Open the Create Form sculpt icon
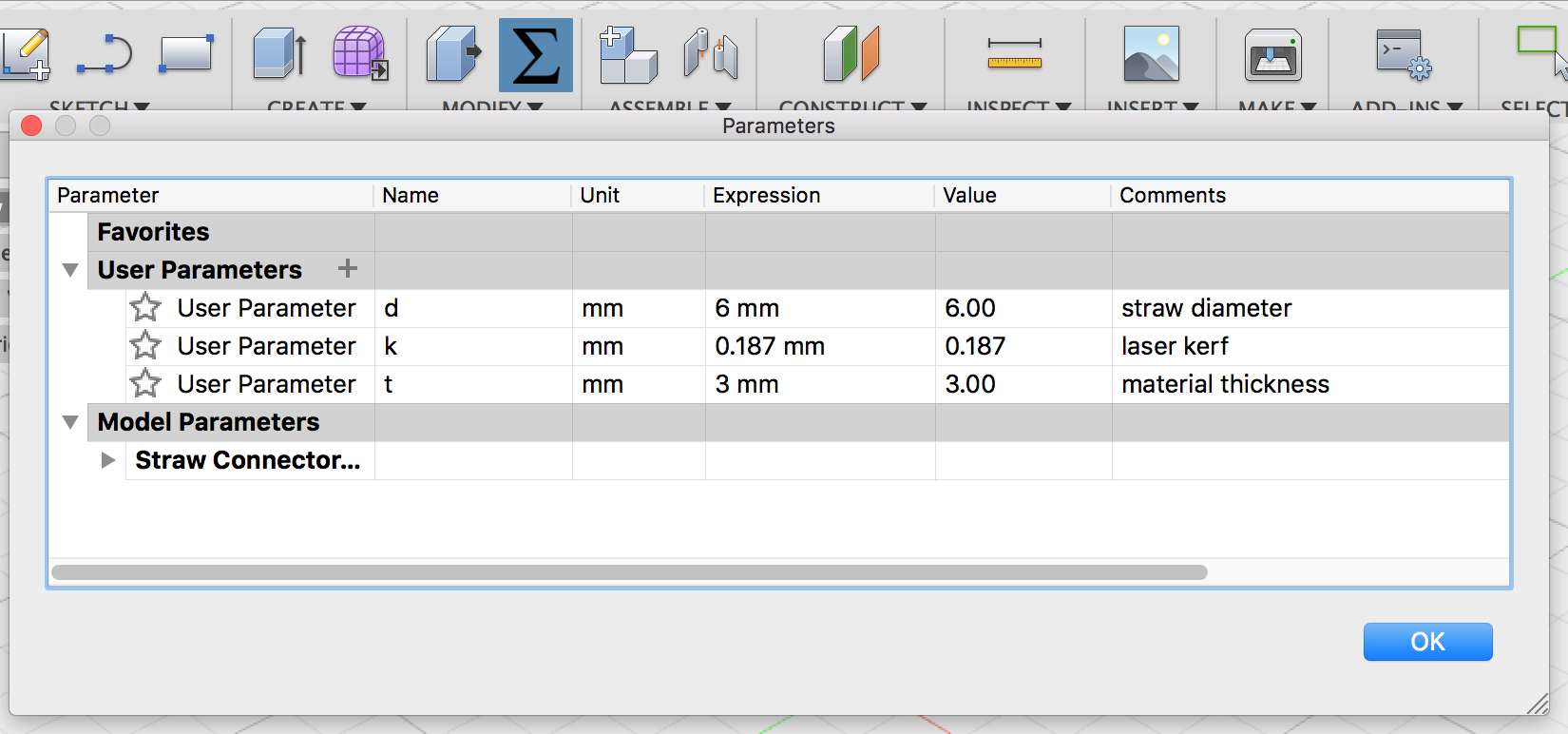Viewport: 1568px width, 734px height. (x=360, y=53)
